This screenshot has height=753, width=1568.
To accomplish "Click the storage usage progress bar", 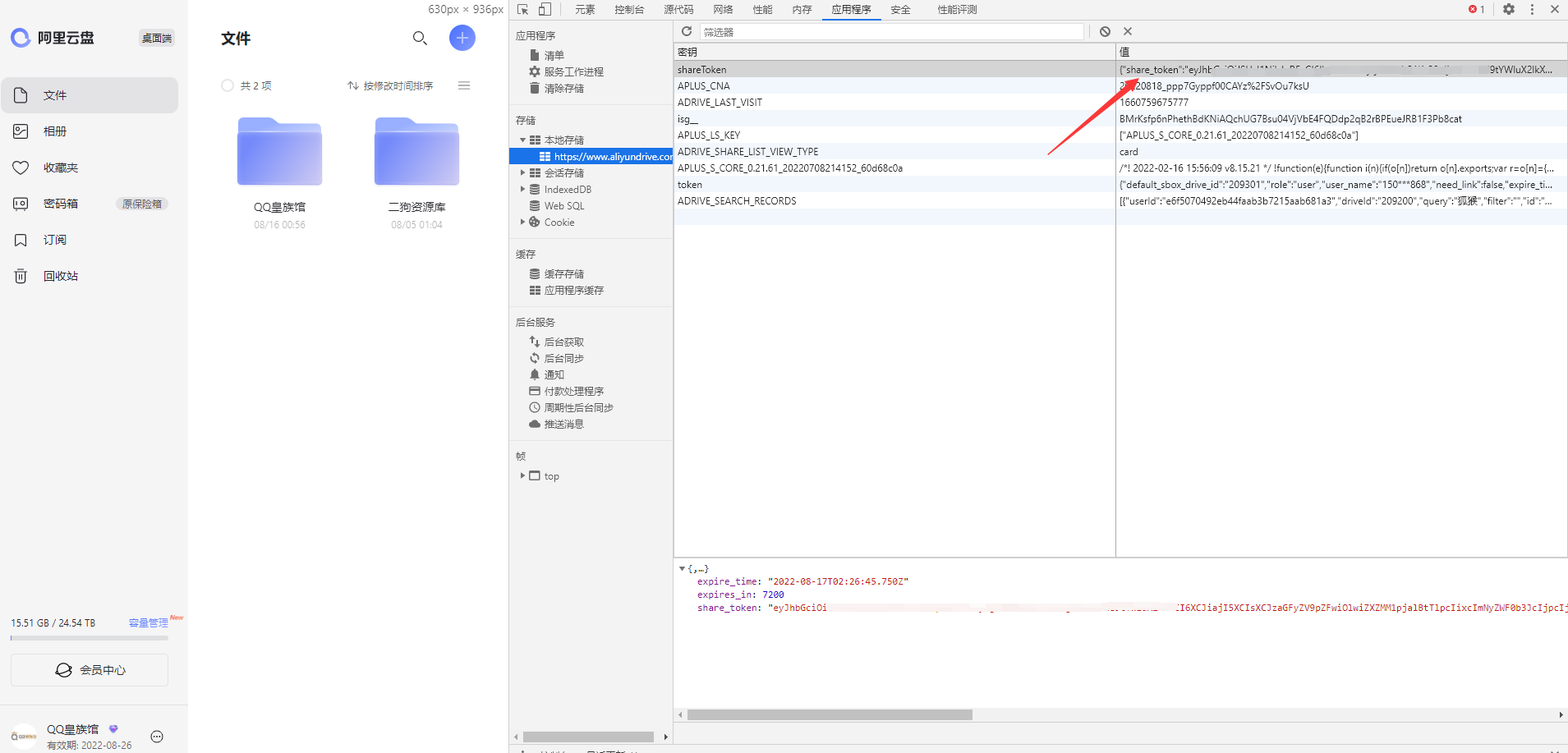I will point(90,638).
